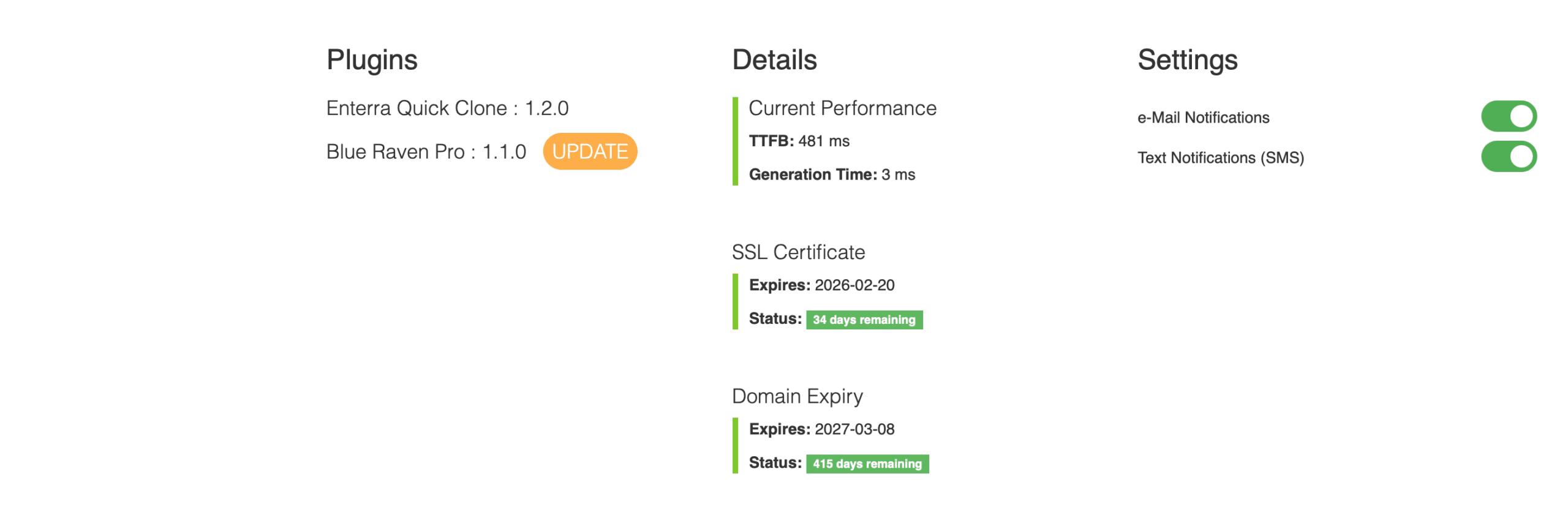Select the Plugins section header
Image resolution: width=1568 pixels, height=507 pixels.
pos(372,59)
